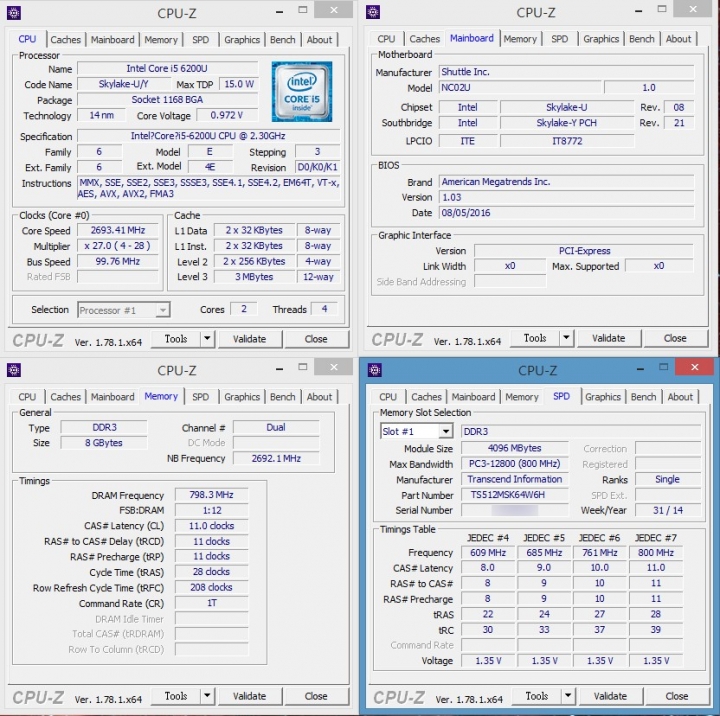Select CPU tab in SPD window
Viewport: 720px width, 716px height.
(388, 397)
